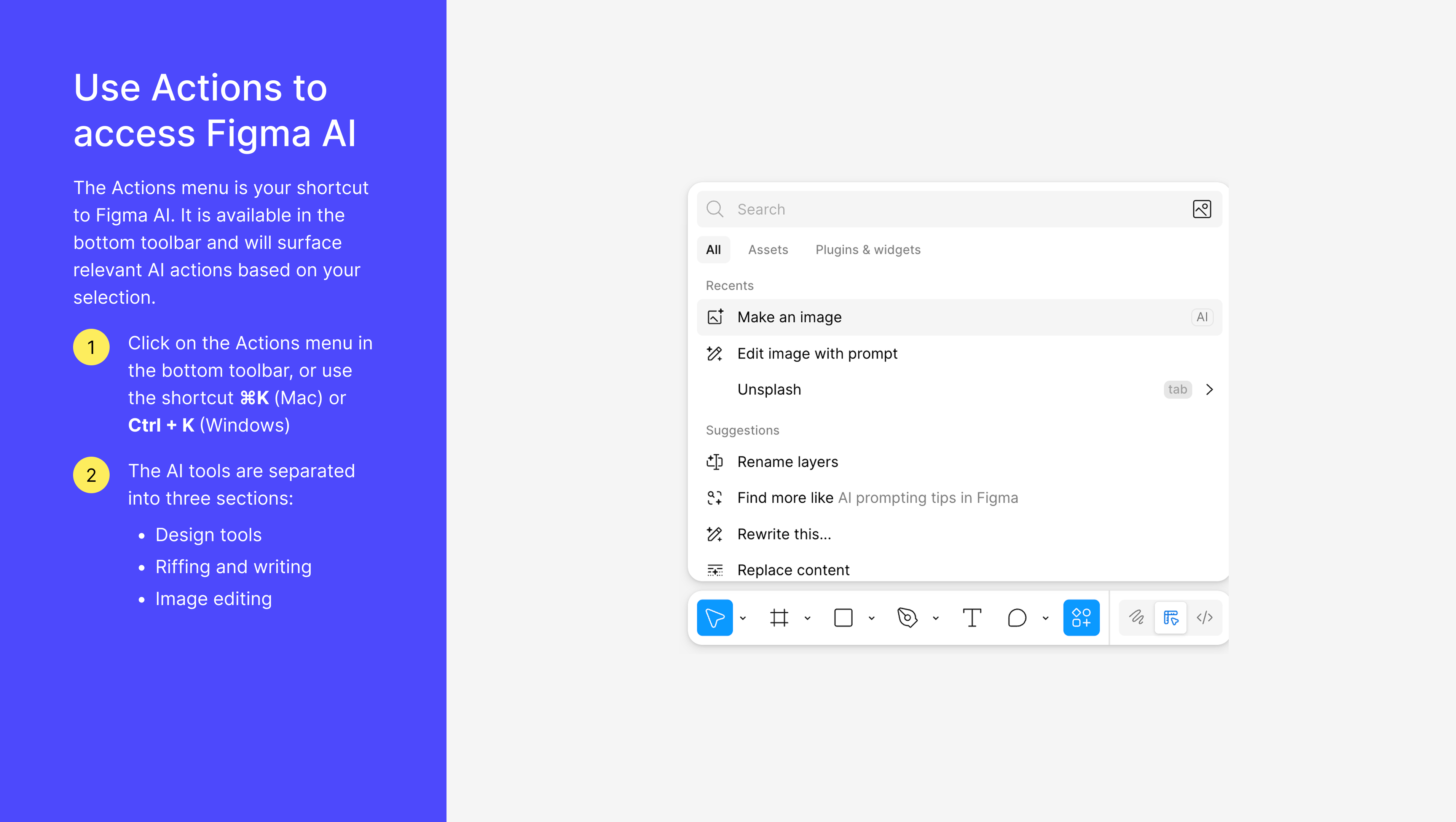Select the Pen tool
Viewport: 1456px width, 822px height.
tap(907, 618)
